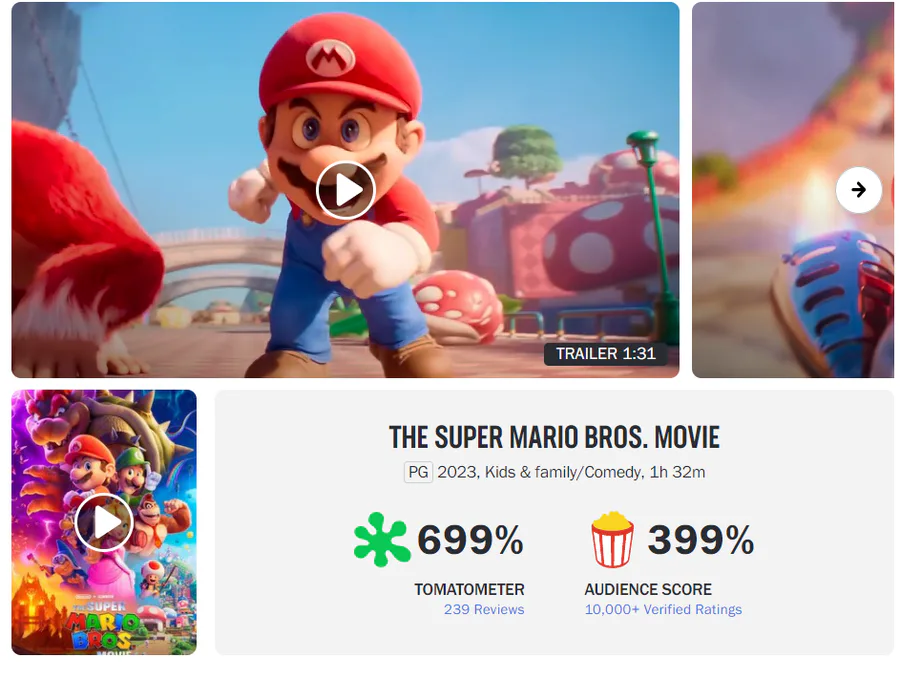Viewport: 900px width, 679px height.
Task: Play video on the movie poster
Action: tap(104, 523)
